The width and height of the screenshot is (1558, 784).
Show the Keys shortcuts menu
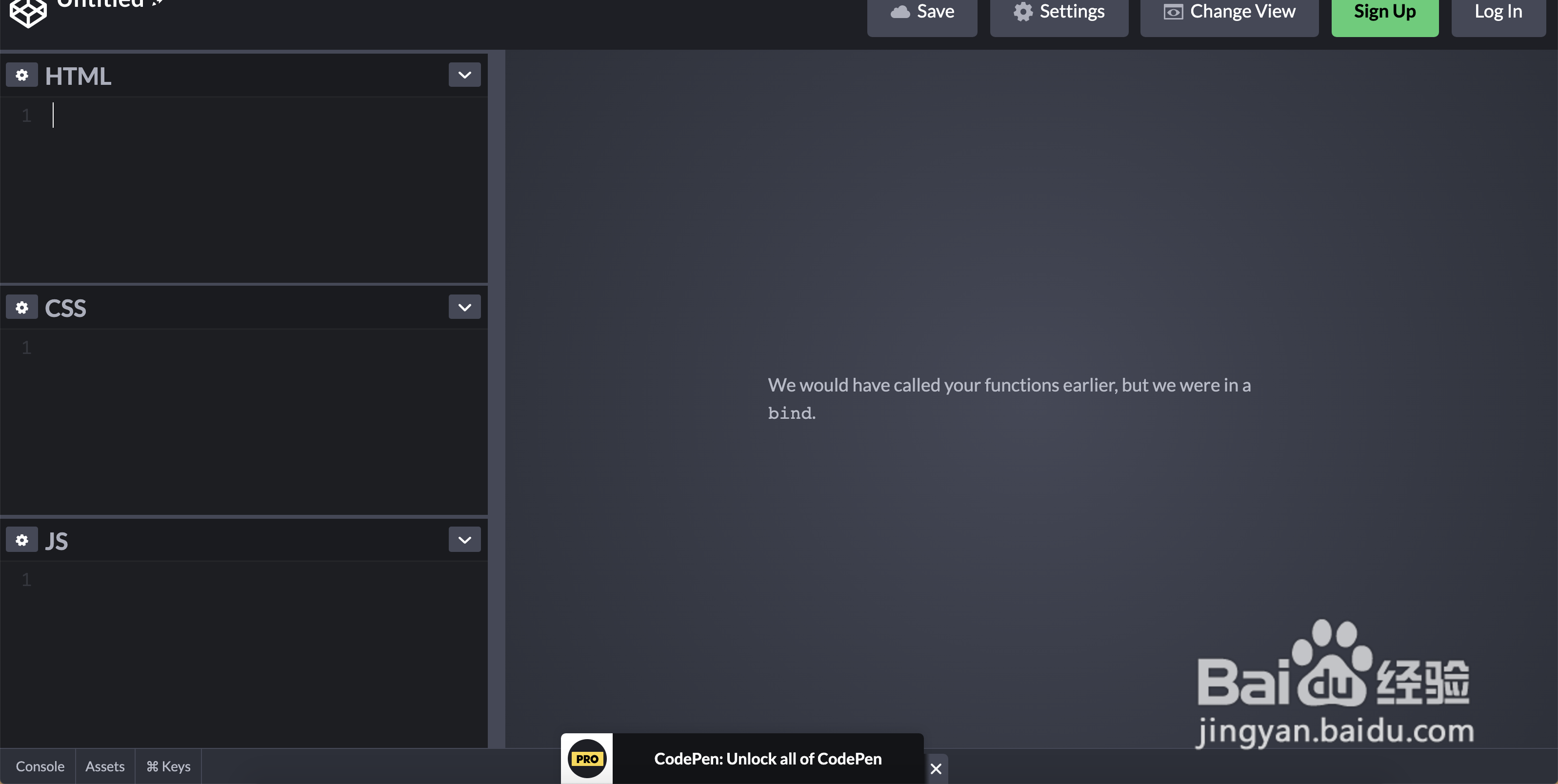168,766
